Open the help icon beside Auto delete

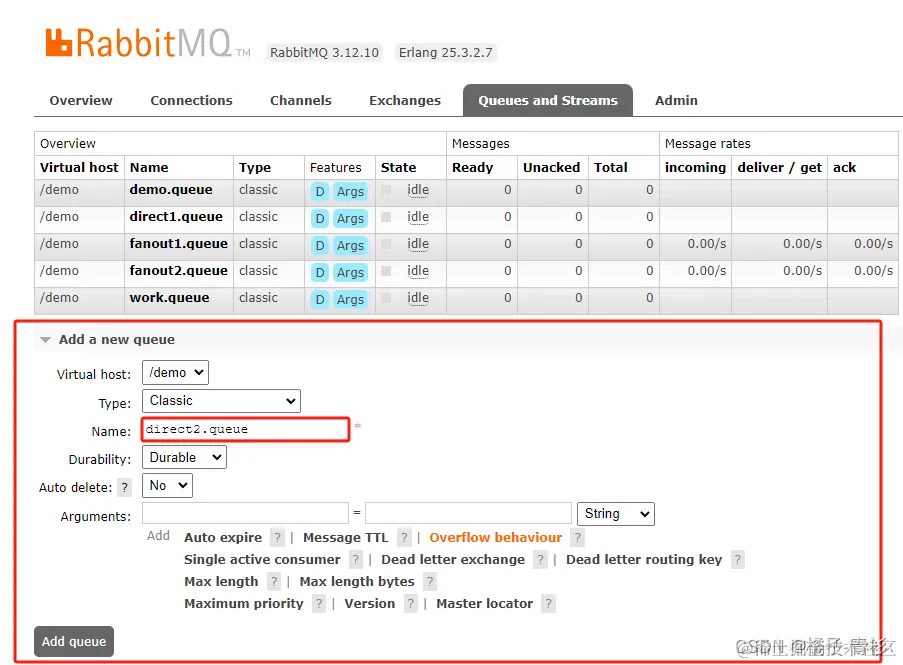[123, 486]
